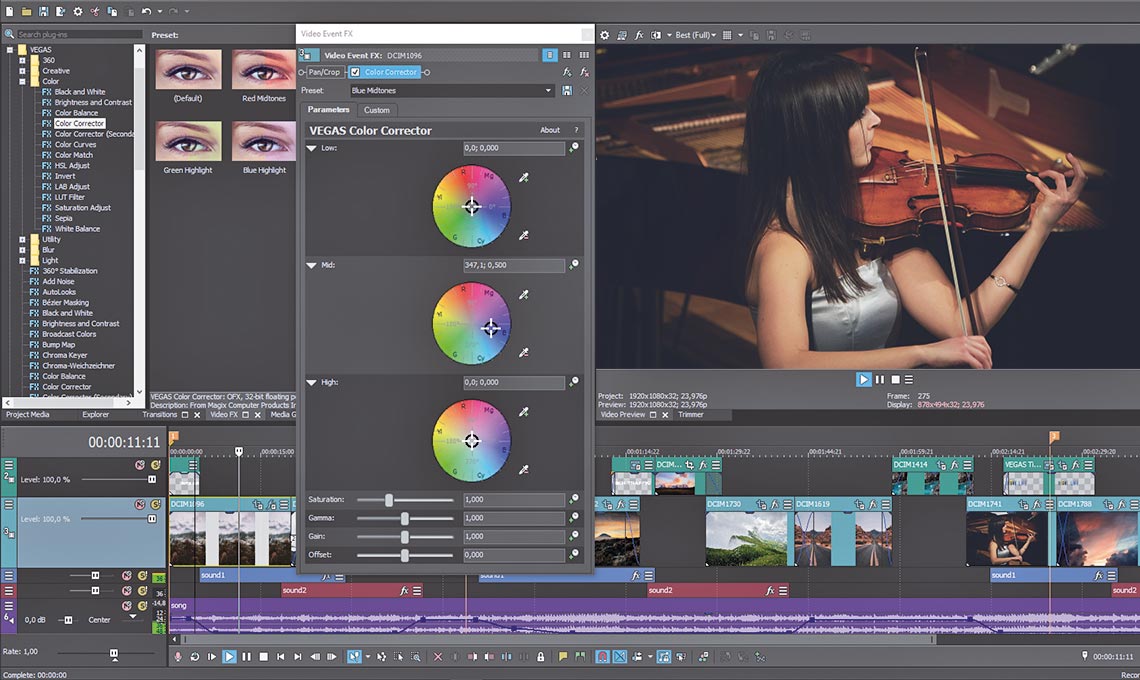
Task: Mute the song audio track
Action: [x=127, y=605]
